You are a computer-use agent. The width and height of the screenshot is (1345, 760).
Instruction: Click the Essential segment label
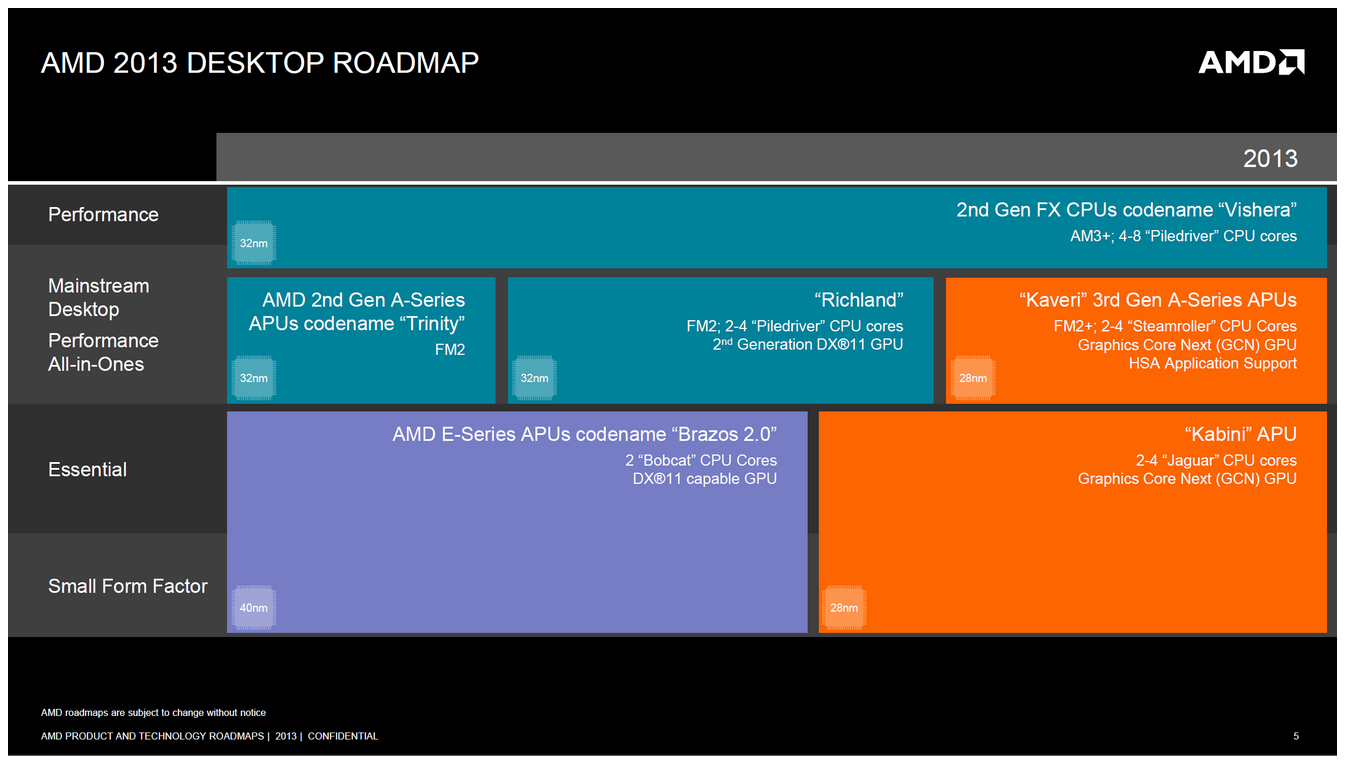tap(87, 469)
